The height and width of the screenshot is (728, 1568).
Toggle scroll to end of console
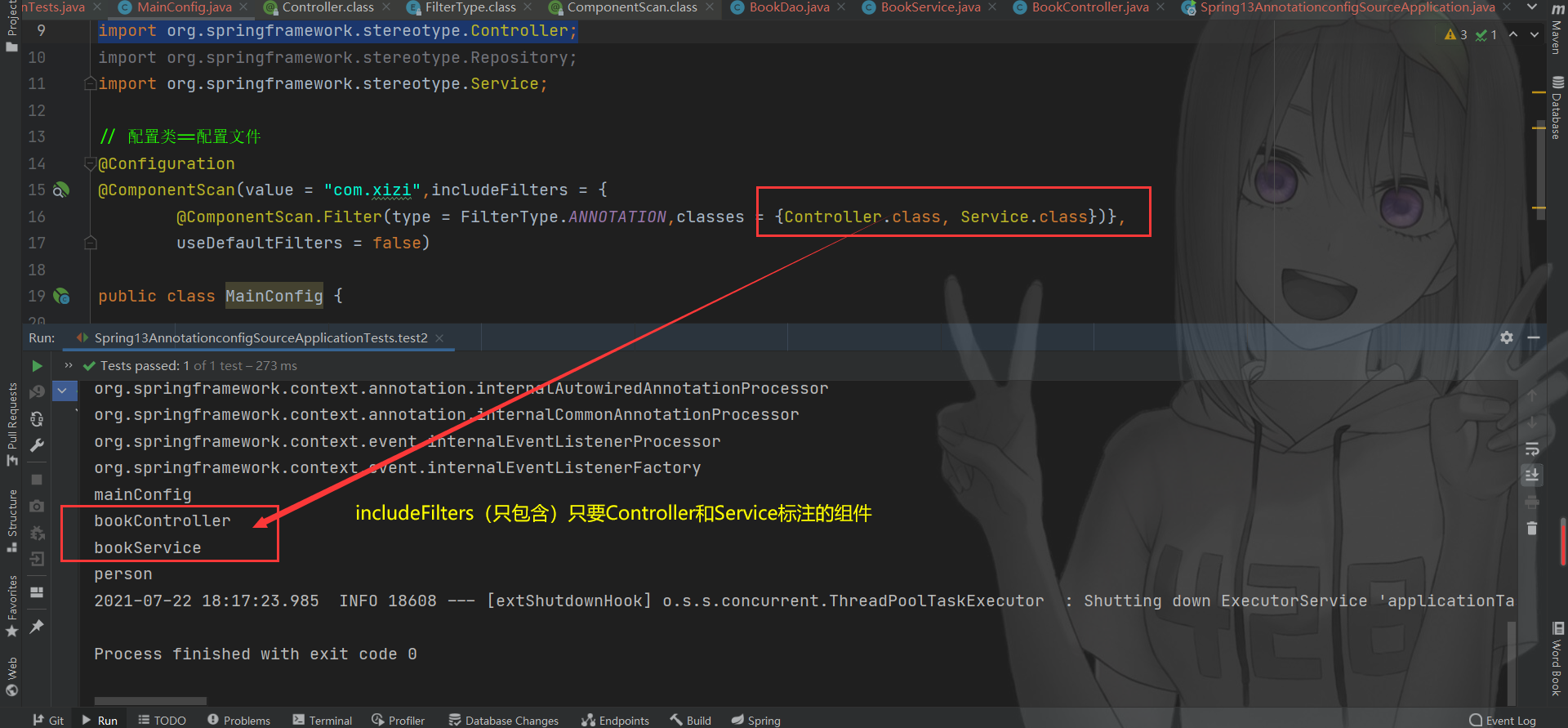click(x=1532, y=475)
